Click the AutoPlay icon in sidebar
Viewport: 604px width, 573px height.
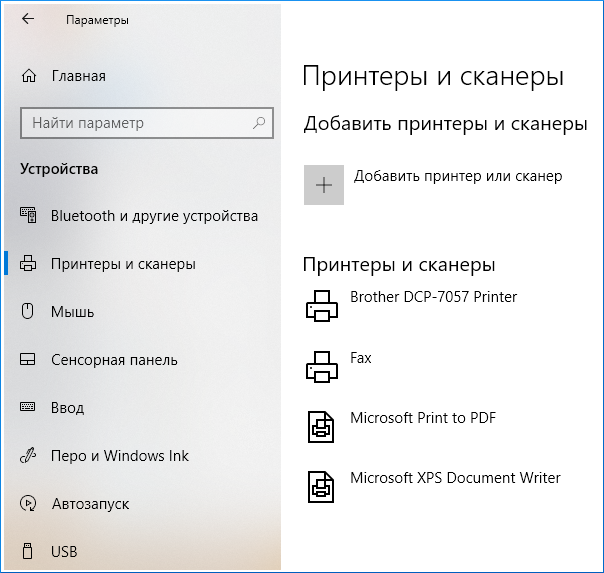tap(30, 504)
